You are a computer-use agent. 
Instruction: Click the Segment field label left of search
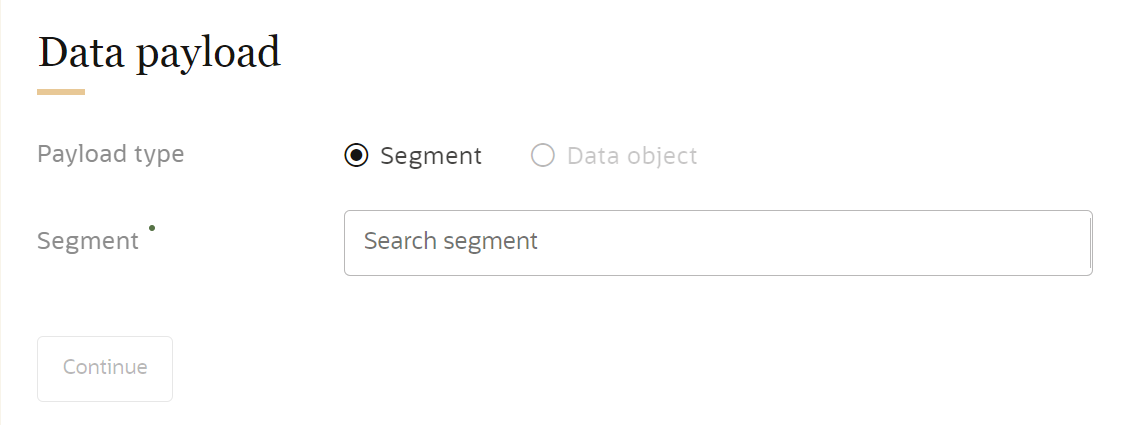pyautogui.click(x=88, y=241)
